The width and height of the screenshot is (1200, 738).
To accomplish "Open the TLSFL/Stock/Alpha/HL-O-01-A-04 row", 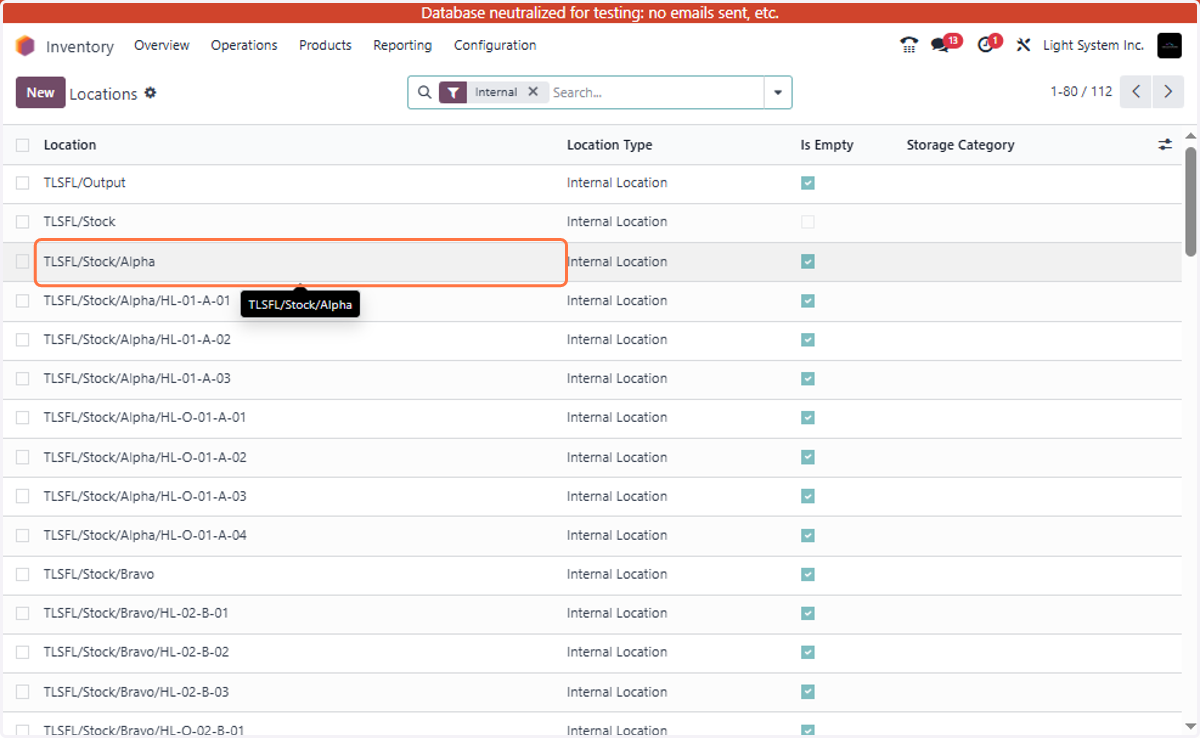I will point(592,536).
